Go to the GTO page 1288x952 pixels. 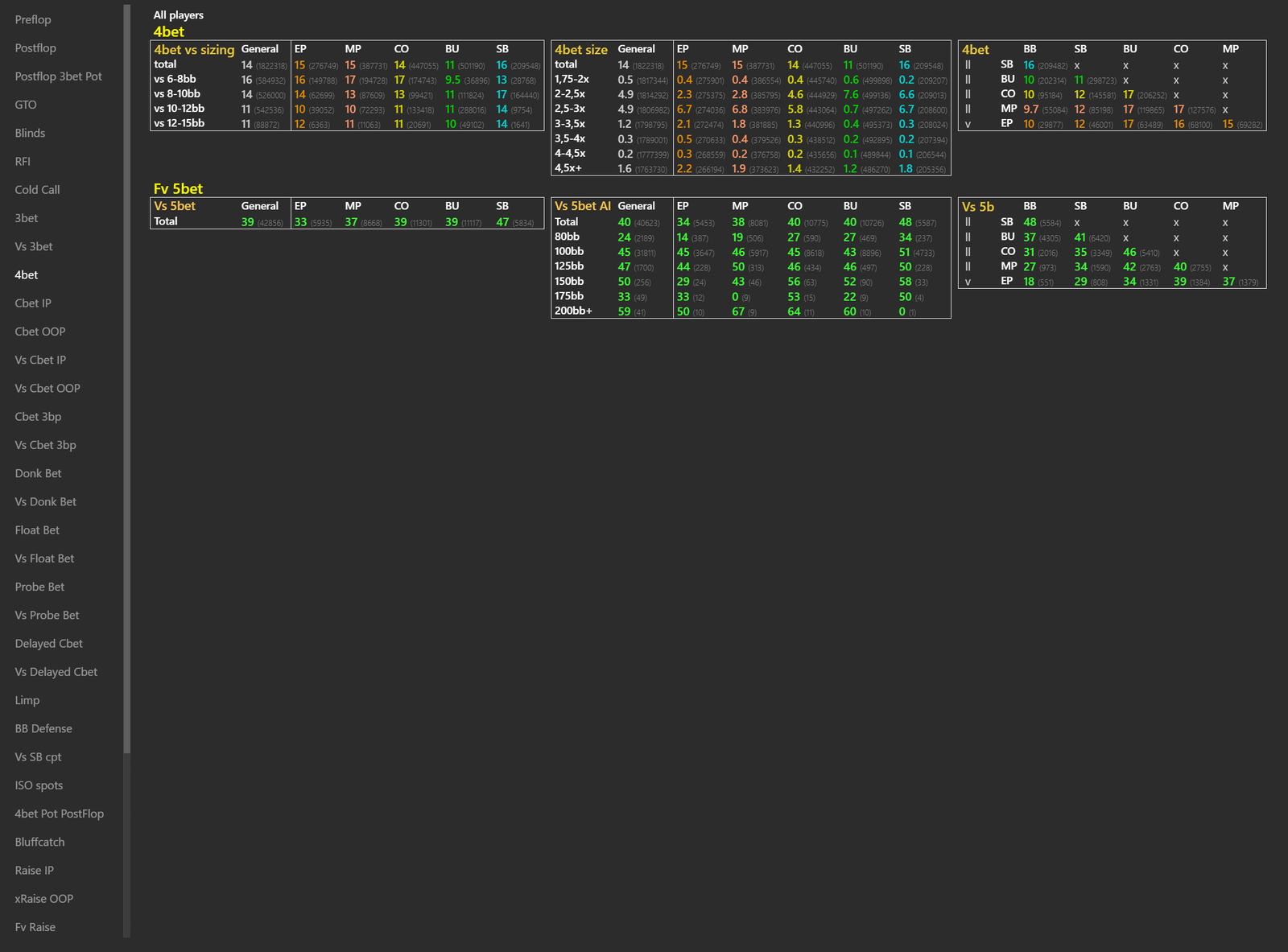coord(26,105)
